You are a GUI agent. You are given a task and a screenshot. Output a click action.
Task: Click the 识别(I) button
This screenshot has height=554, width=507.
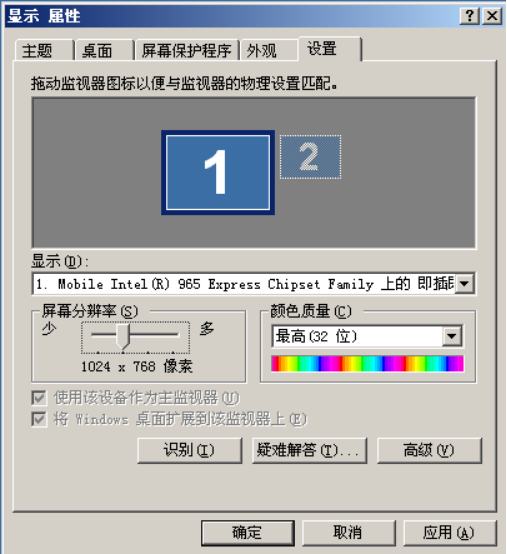(189, 450)
